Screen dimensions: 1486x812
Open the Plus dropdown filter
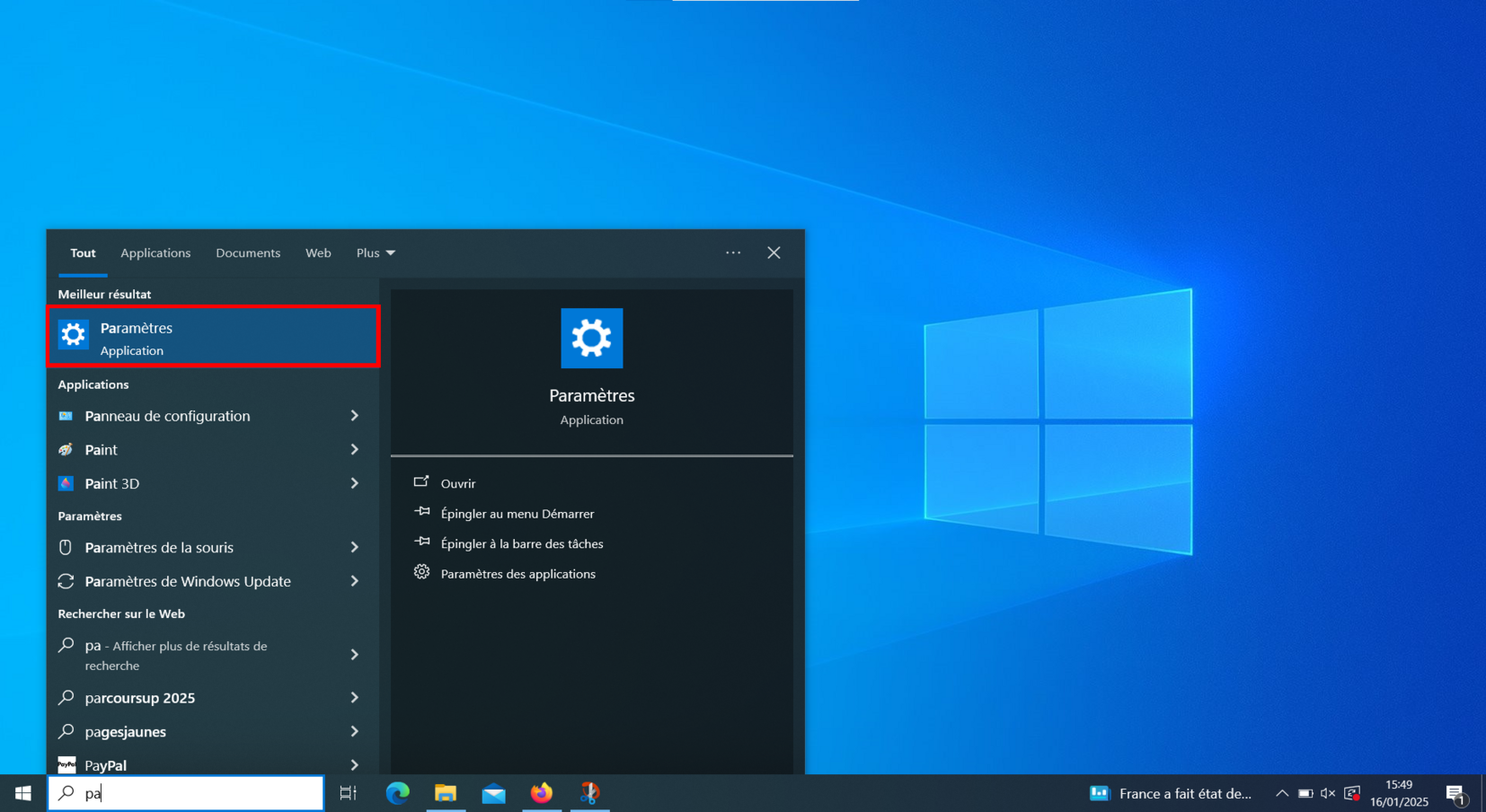click(376, 253)
